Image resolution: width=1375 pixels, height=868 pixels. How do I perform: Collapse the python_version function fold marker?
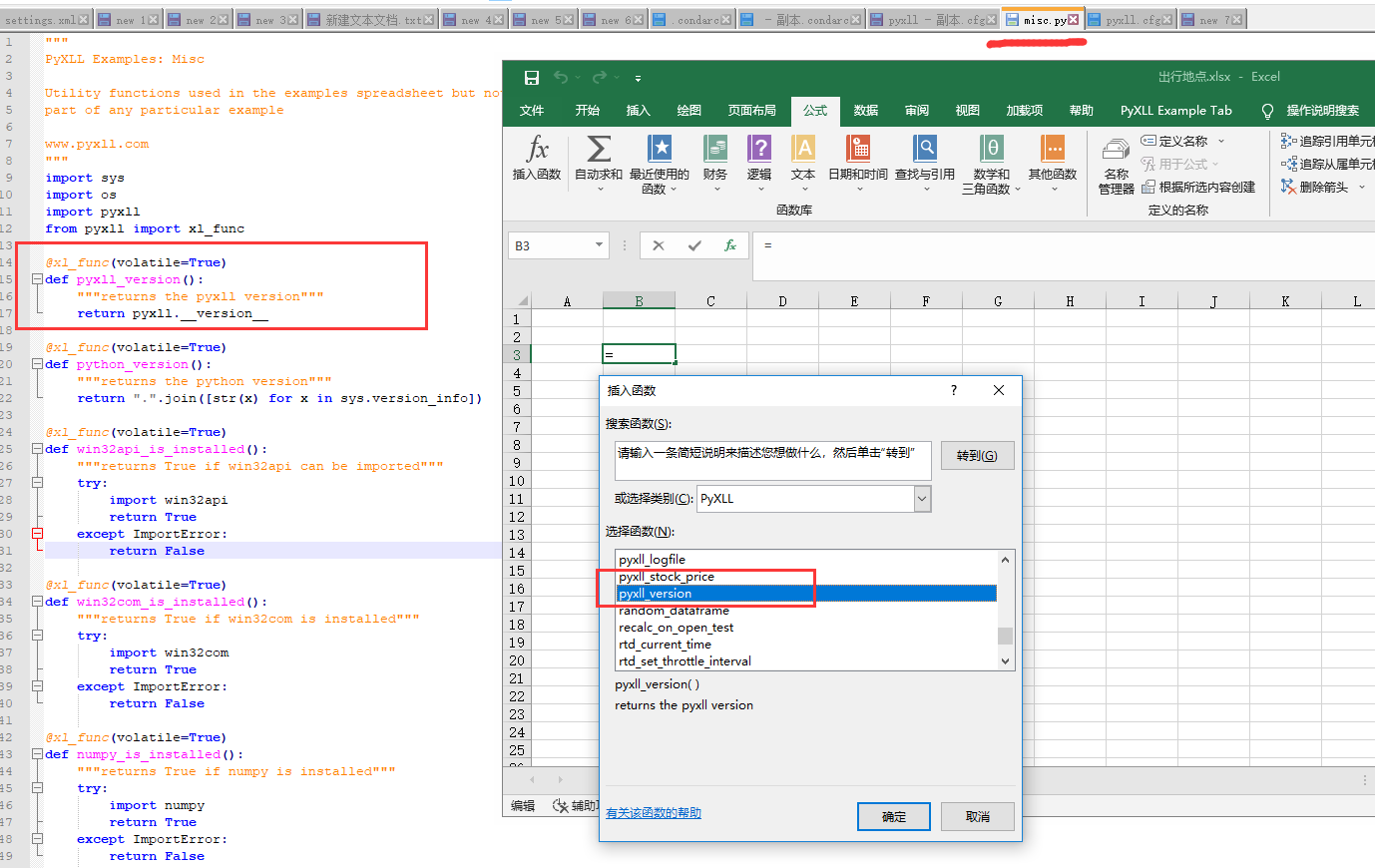click(37, 364)
